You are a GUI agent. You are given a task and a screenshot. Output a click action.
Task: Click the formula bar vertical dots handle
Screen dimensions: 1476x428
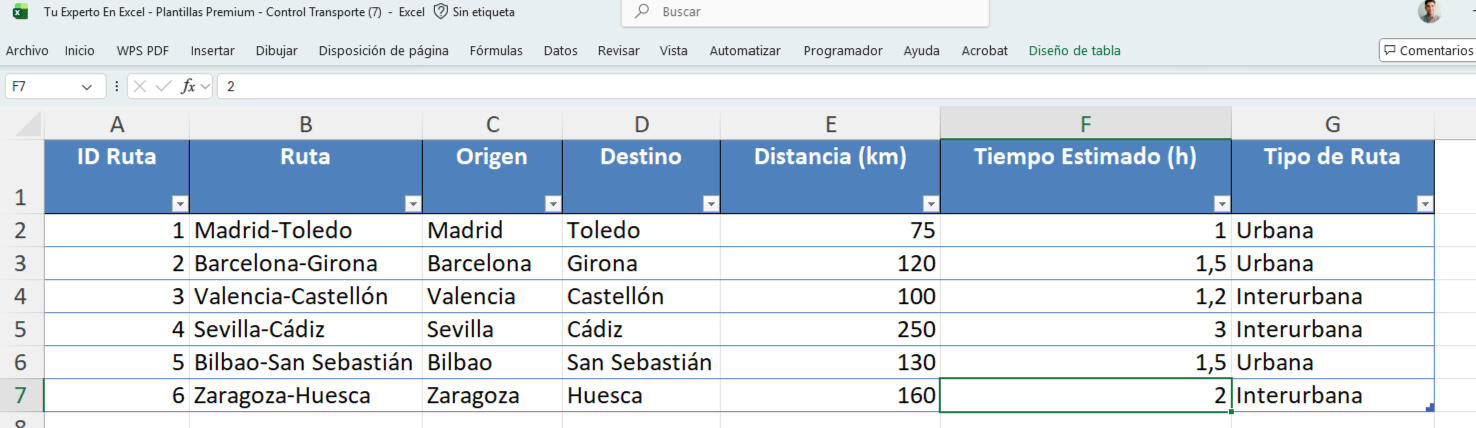[x=117, y=87]
